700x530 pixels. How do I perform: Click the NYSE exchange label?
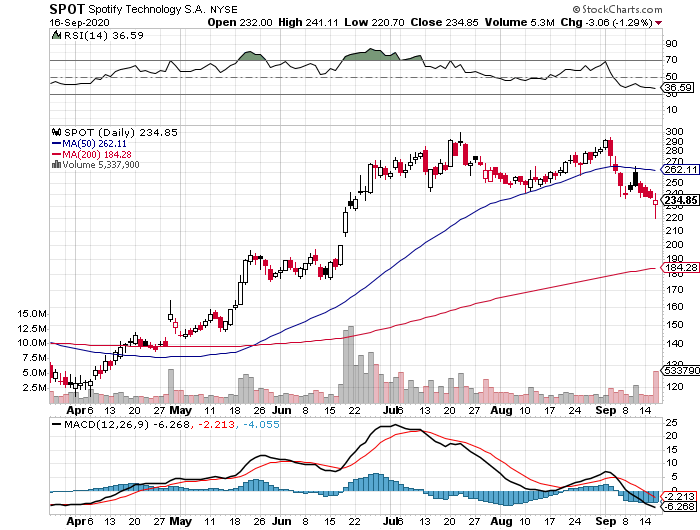coord(224,9)
